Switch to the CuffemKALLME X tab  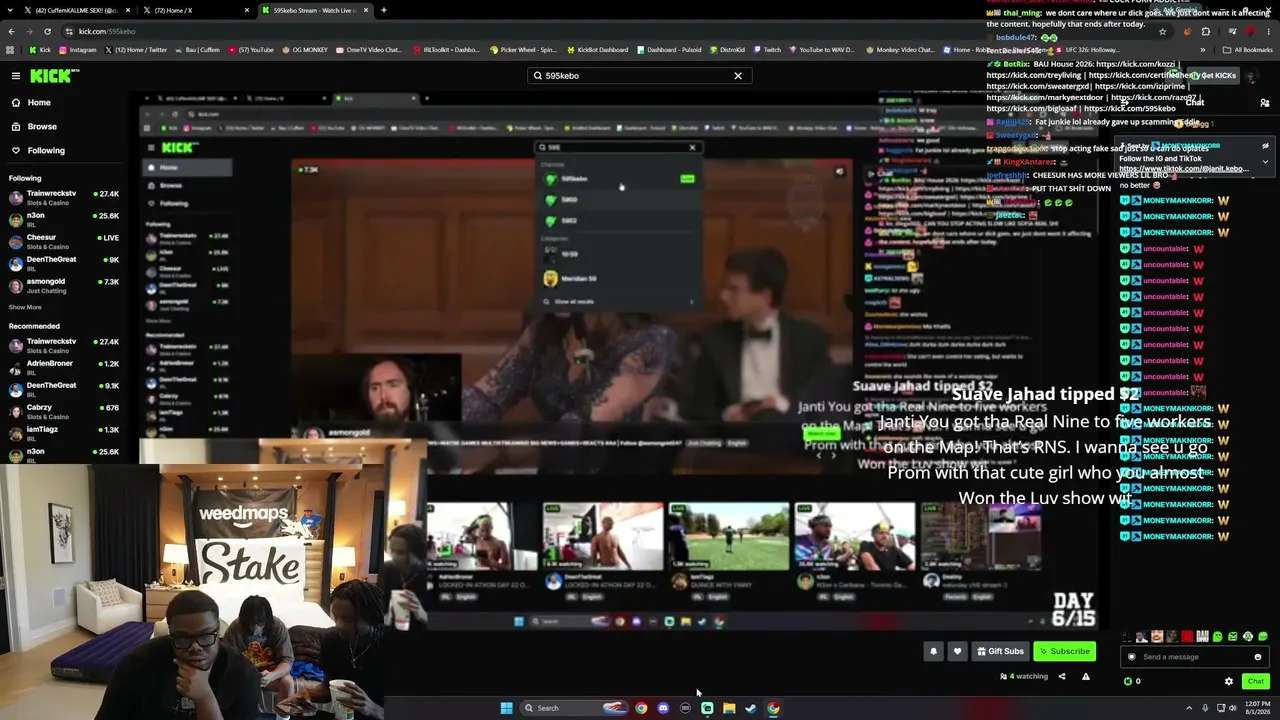(78, 10)
